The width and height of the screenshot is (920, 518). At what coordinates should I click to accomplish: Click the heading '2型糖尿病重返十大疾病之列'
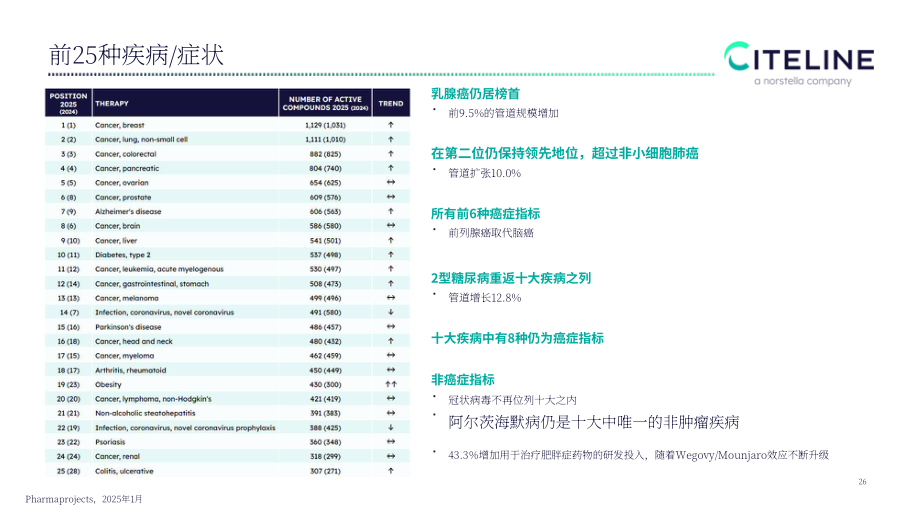pos(511,278)
